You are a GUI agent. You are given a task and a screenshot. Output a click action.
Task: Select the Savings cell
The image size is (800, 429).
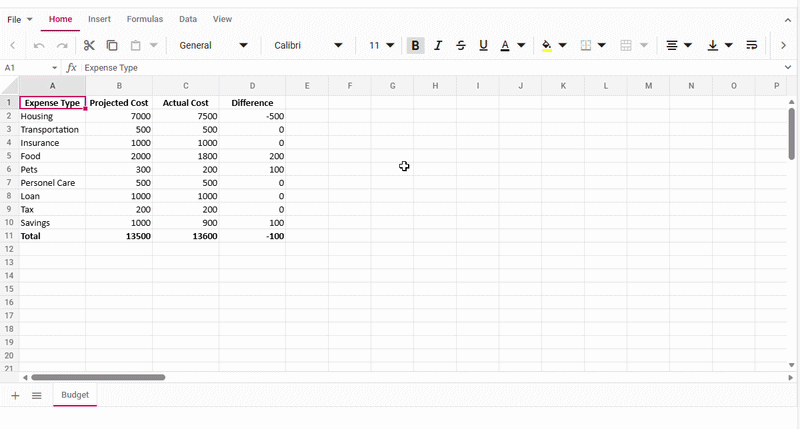(52, 222)
